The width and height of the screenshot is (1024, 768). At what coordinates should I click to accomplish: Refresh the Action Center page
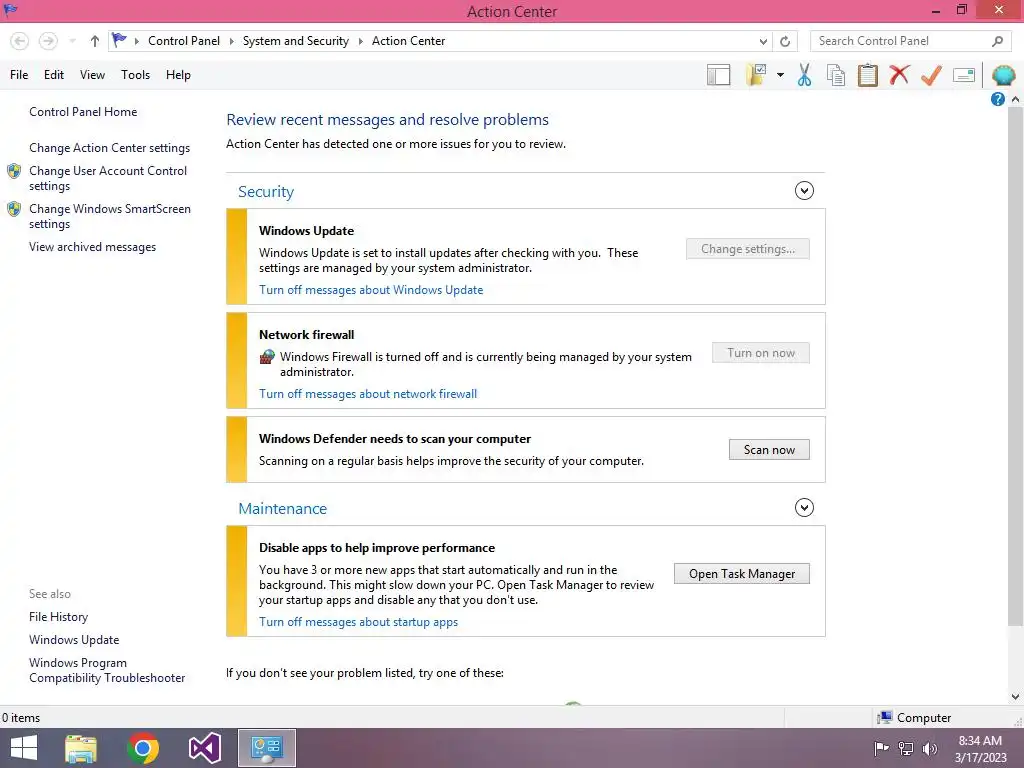785,41
